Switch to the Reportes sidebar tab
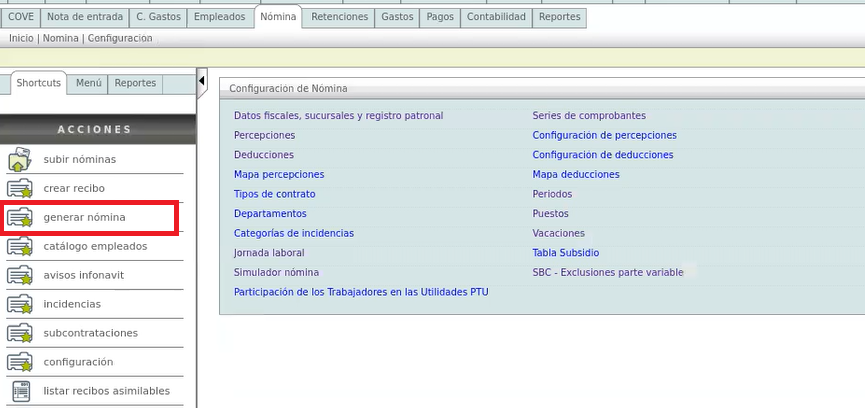The image size is (865, 408). [135, 83]
